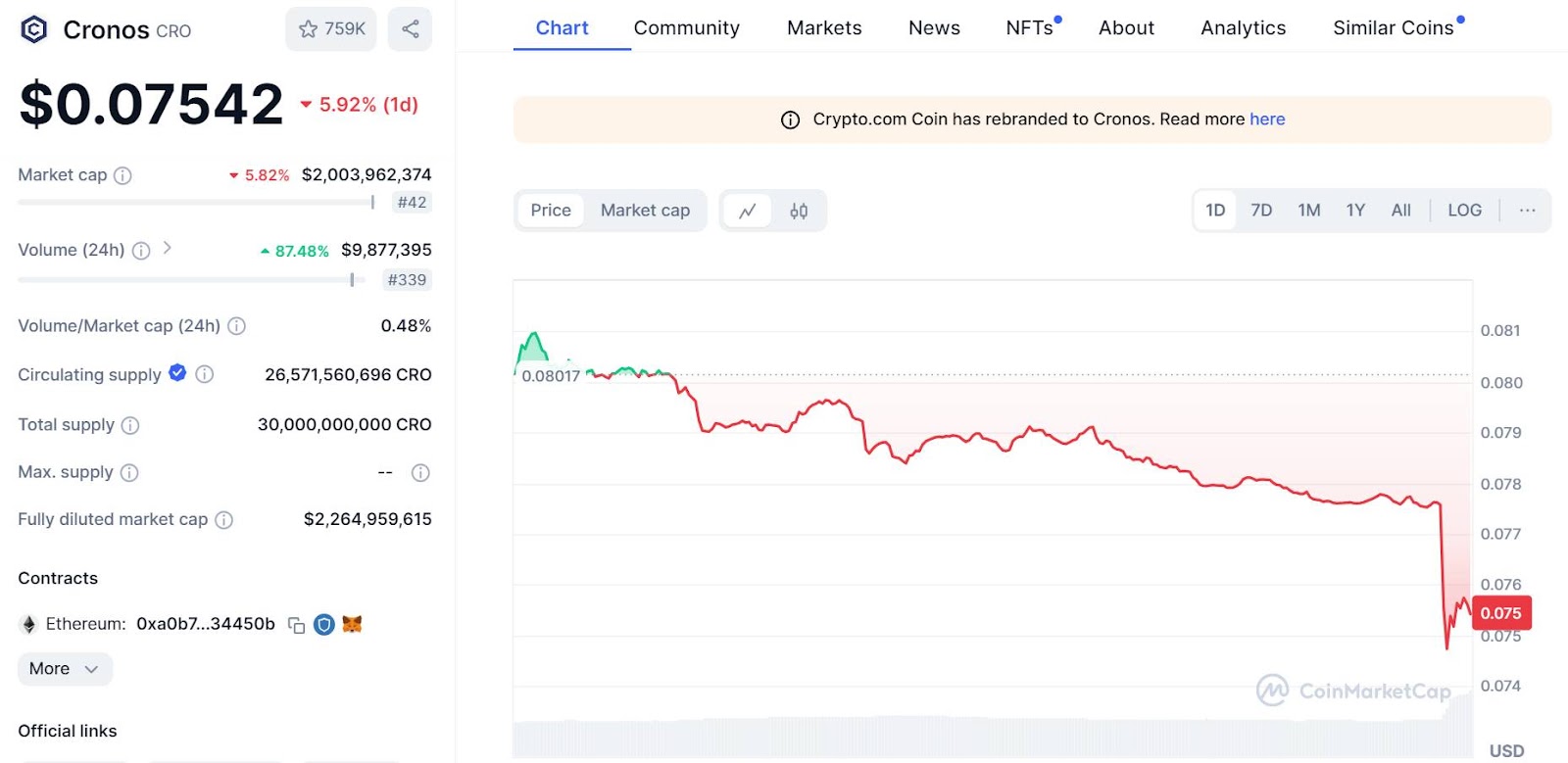1568x763 pixels.
Task: Toggle chart to Market cap
Action: (x=645, y=211)
